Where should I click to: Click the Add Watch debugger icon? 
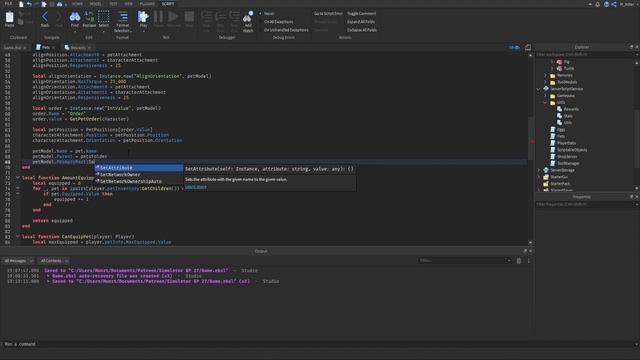point(248,17)
